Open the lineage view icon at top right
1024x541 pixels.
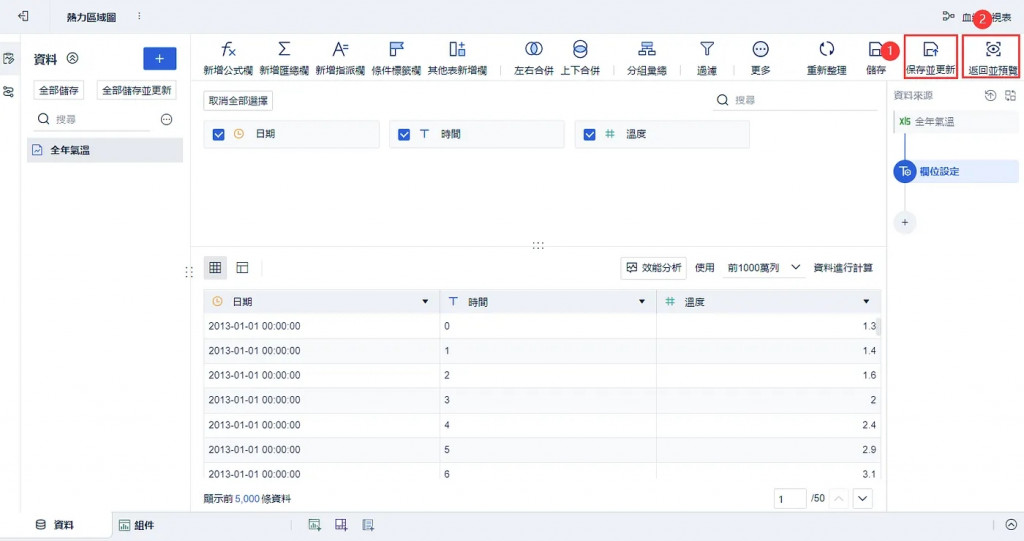click(x=948, y=16)
